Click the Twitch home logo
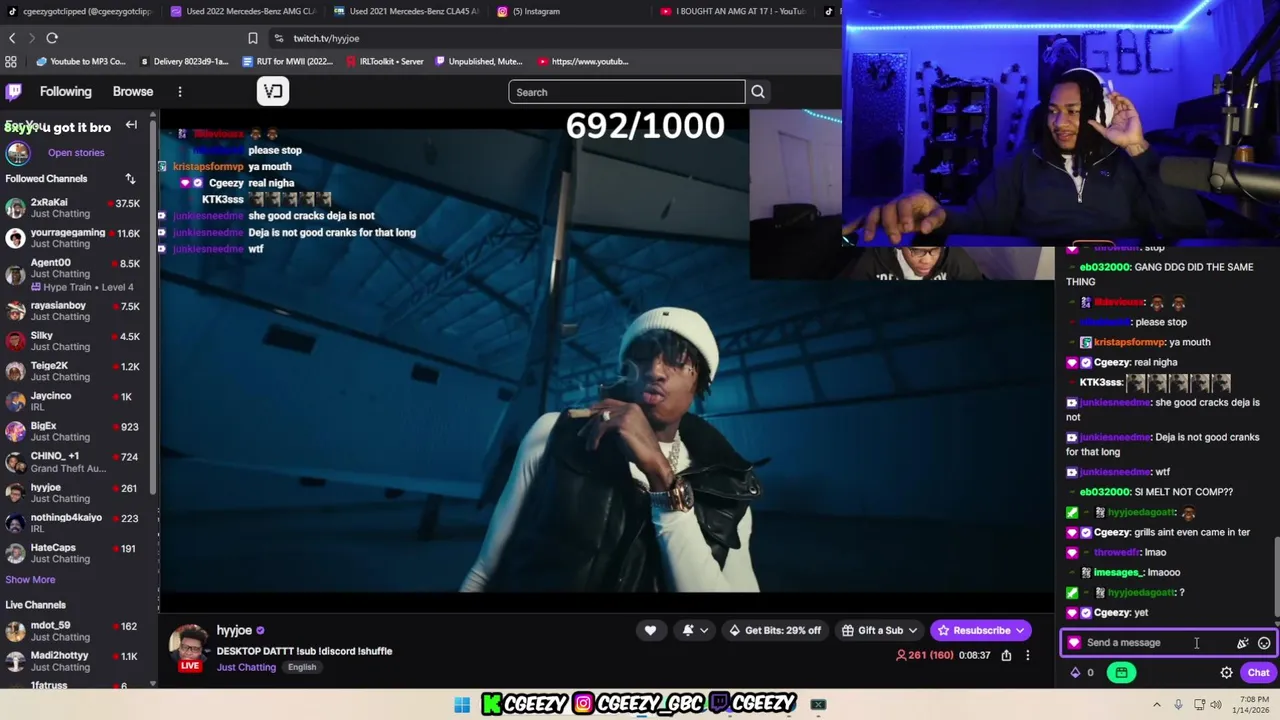1280x720 pixels. click(x=14, y=92)
